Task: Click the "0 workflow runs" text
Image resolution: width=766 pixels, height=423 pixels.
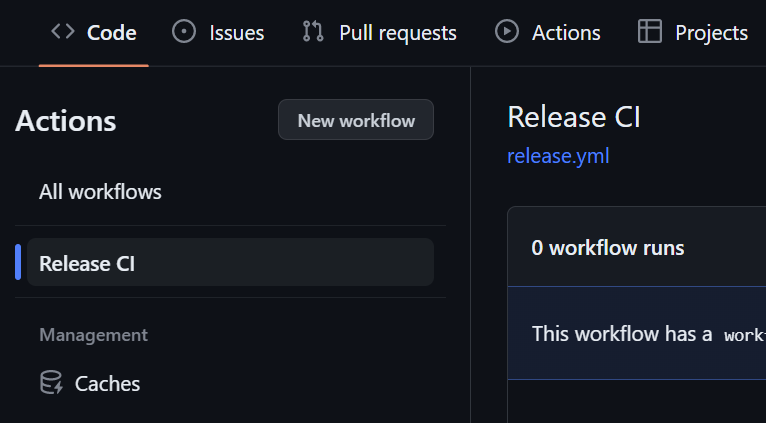Action: click(608, 248)
